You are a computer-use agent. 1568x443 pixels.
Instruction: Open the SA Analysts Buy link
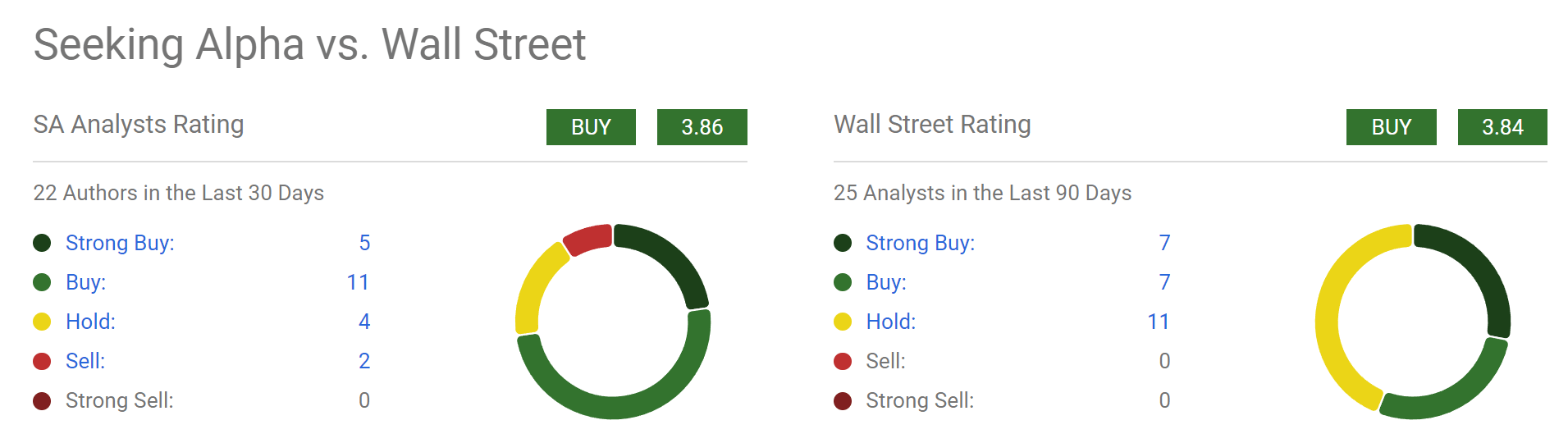(85, 282)
